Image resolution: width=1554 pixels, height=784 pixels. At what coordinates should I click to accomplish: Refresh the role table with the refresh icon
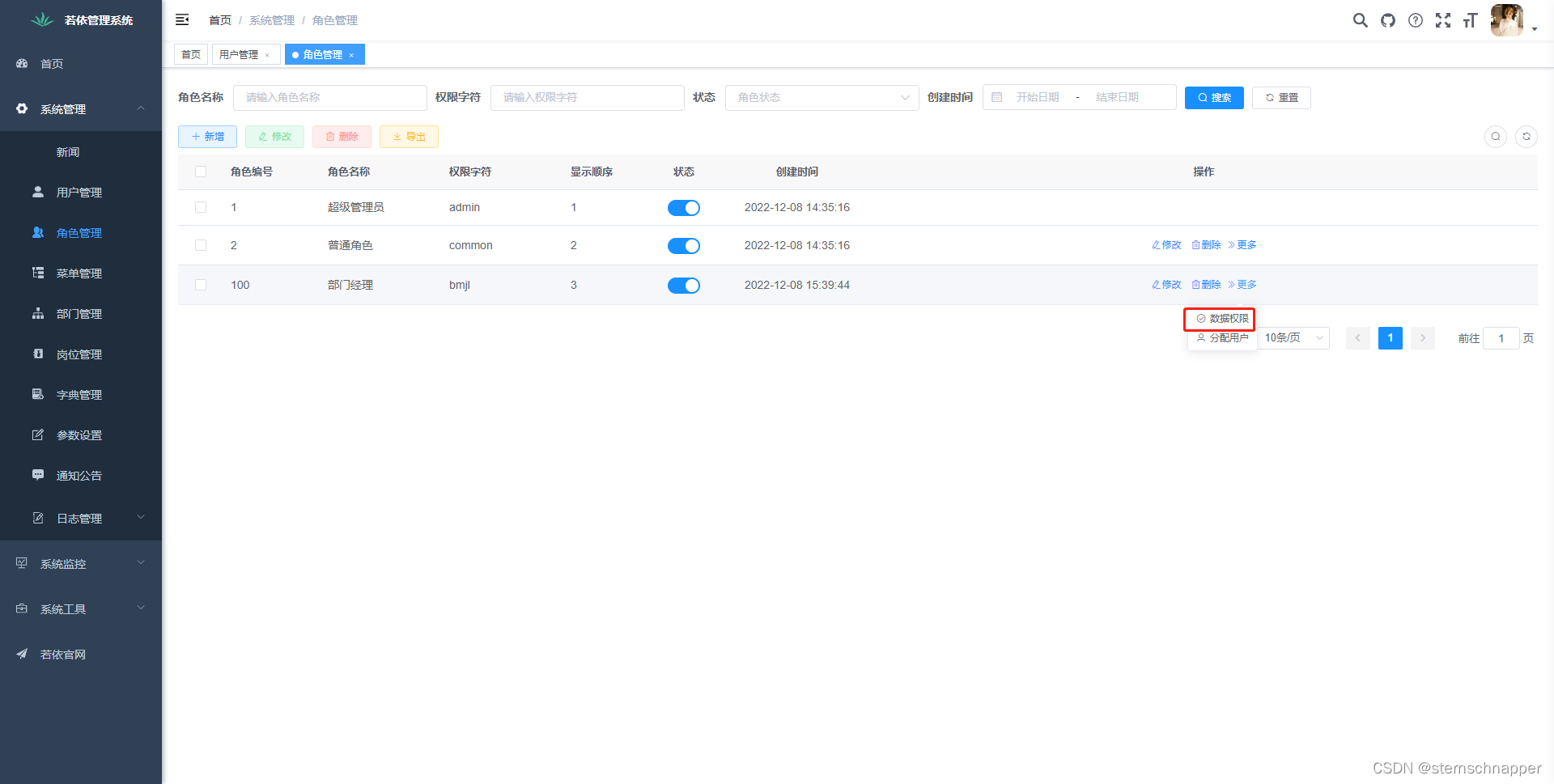pos(1526,137)
